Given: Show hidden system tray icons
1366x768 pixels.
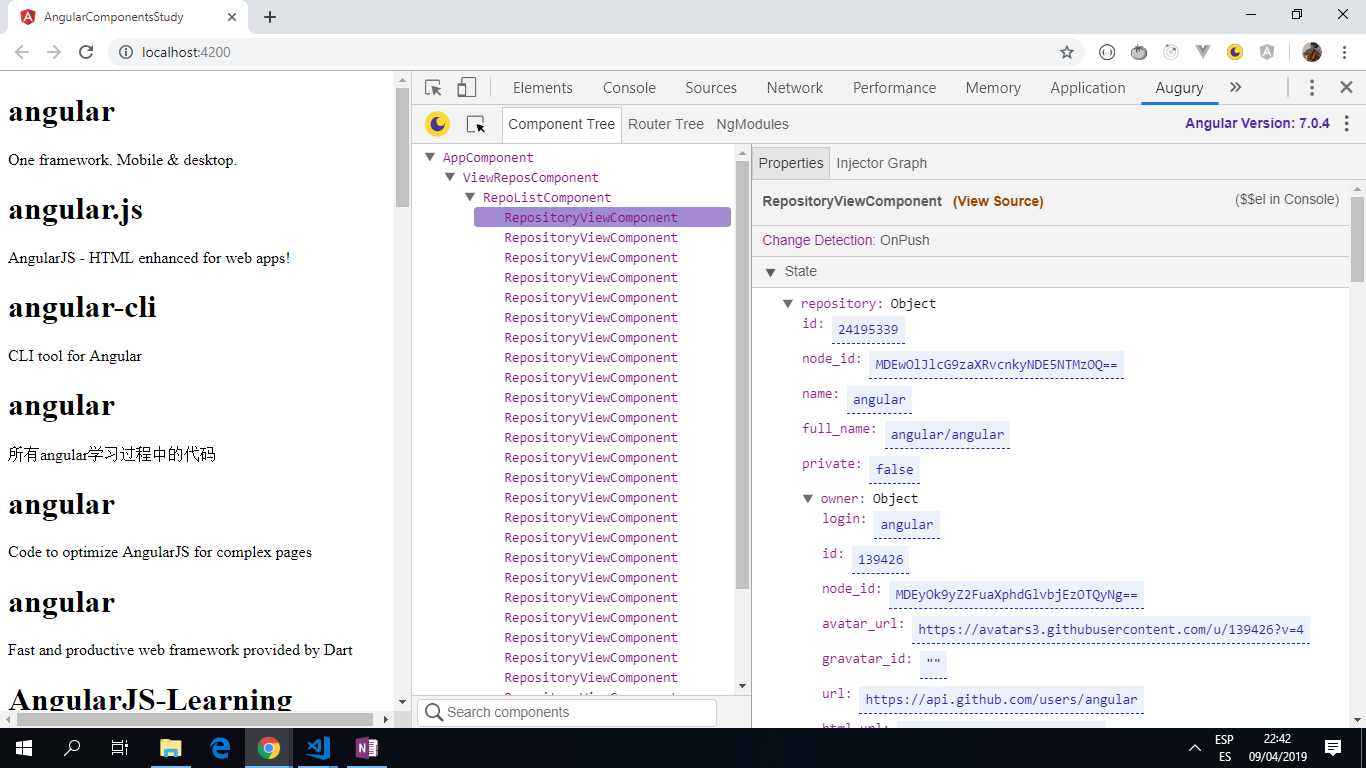Looking at the screenshot, I should (x=1195, y=748).
